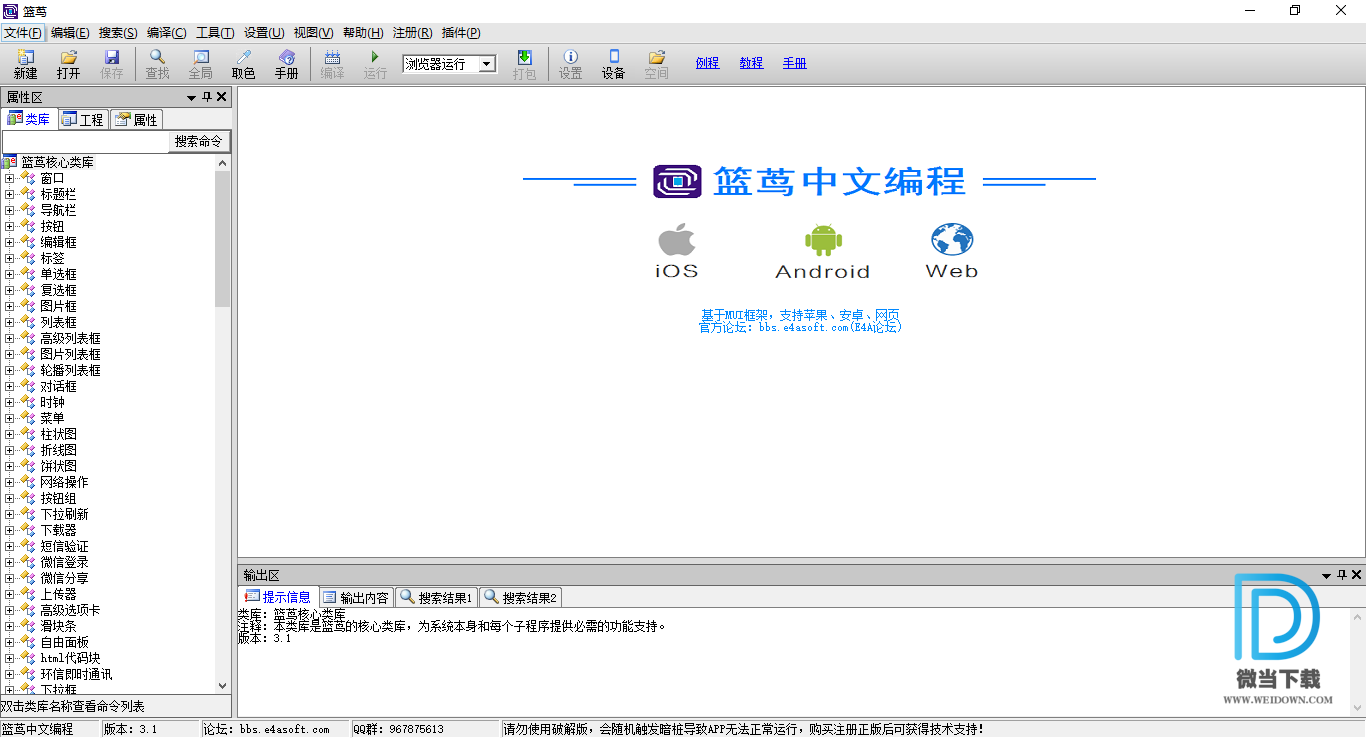Switch to the 类库 tab
The width and height of the screenshot is (1366, 738).
[29, 119]
